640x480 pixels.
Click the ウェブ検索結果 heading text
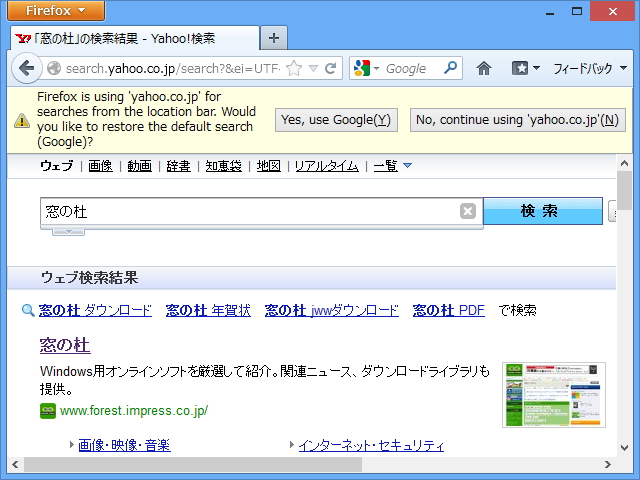pos(89,278)
